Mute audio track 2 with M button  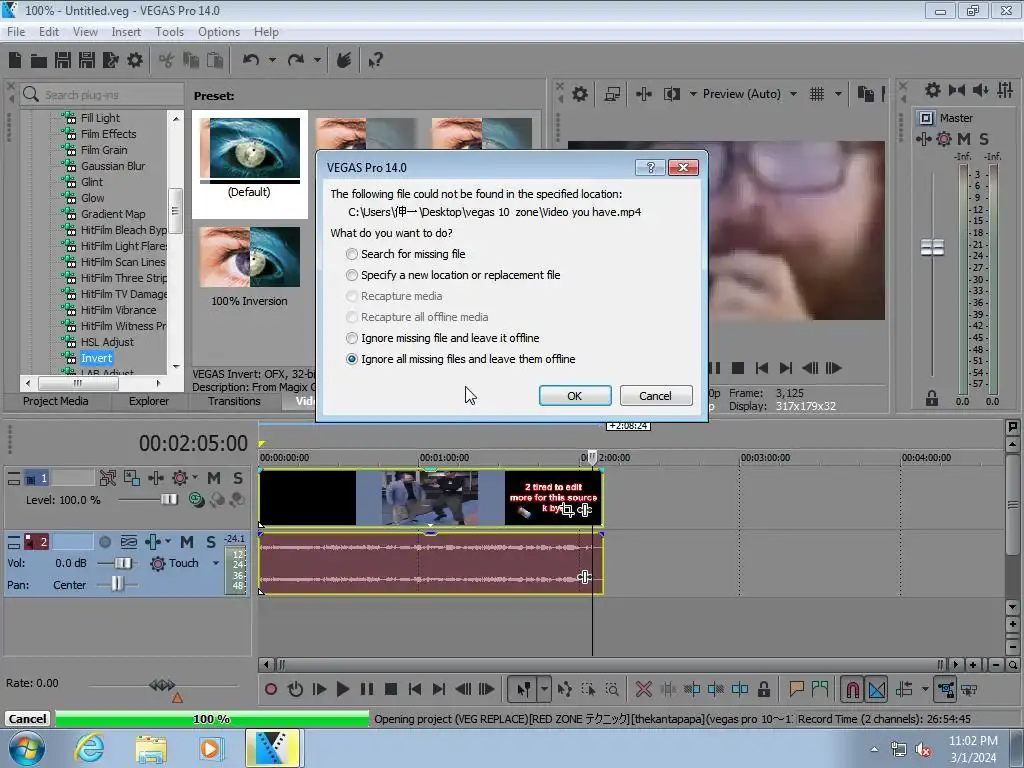pos(187,542)
